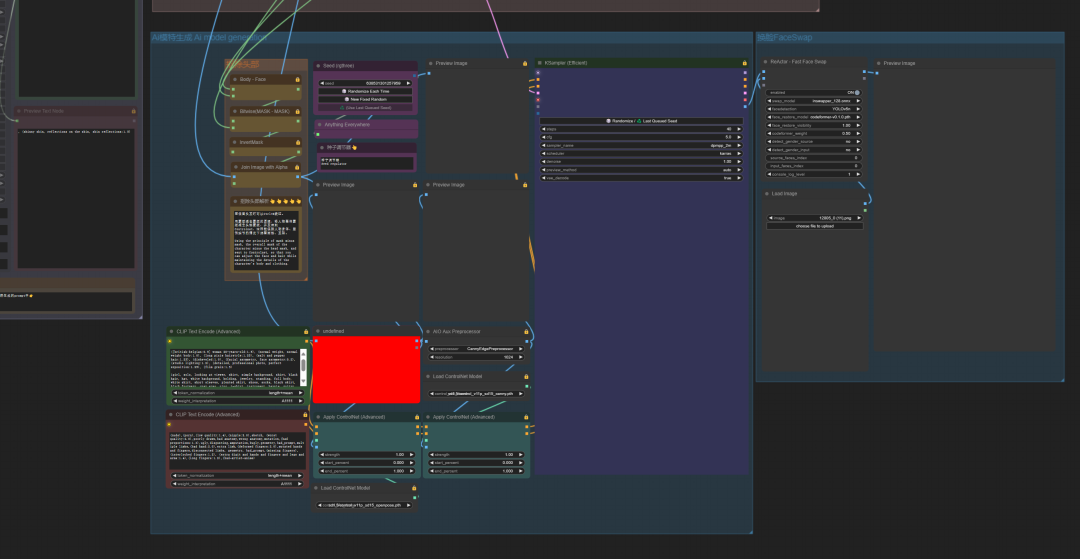The height and width of the screenshot is (559, 1080).
Task: Click scrollbar down arrow in green CLIP prompt box
Action: (303, 380)
